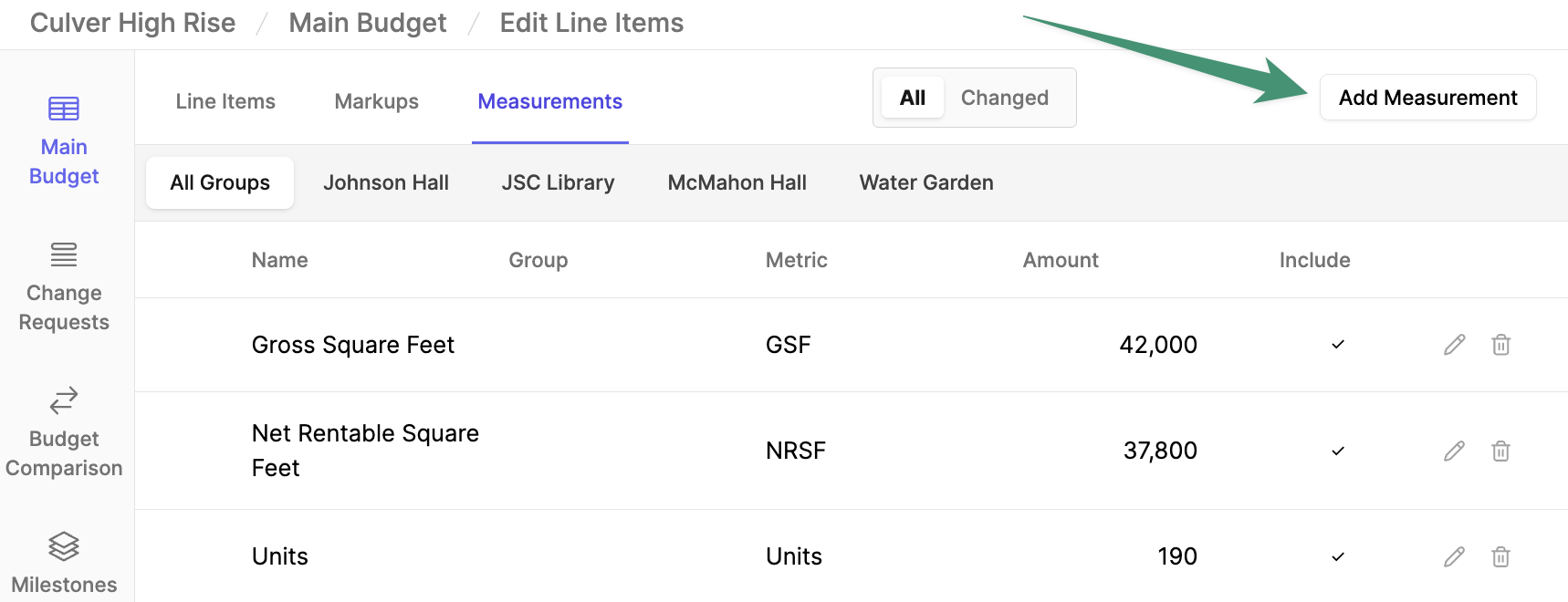
Task: Edit the Net Rentable Square Feet row
Action: 1454,451
